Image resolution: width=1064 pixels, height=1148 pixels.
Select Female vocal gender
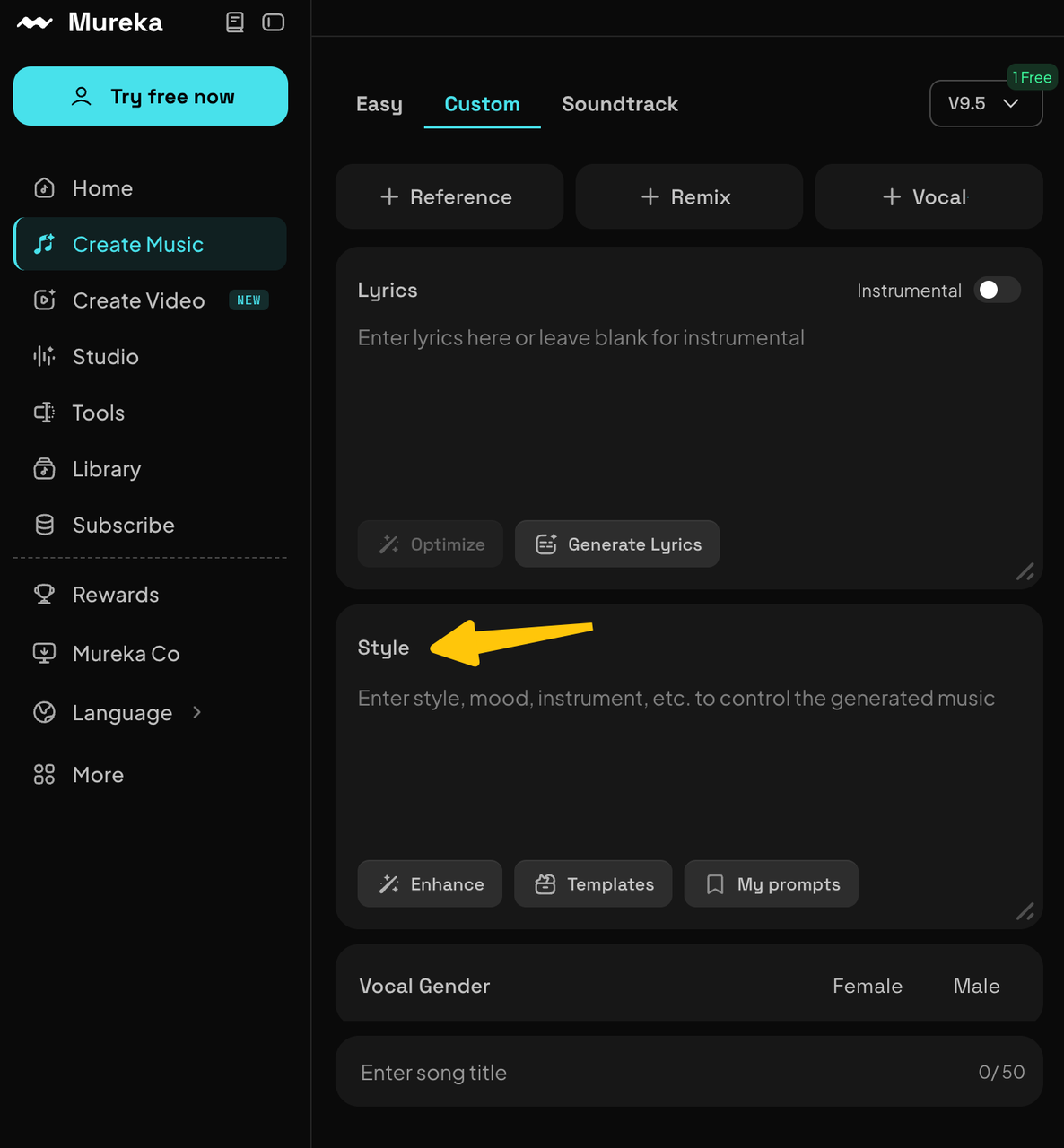pos(868,986)
